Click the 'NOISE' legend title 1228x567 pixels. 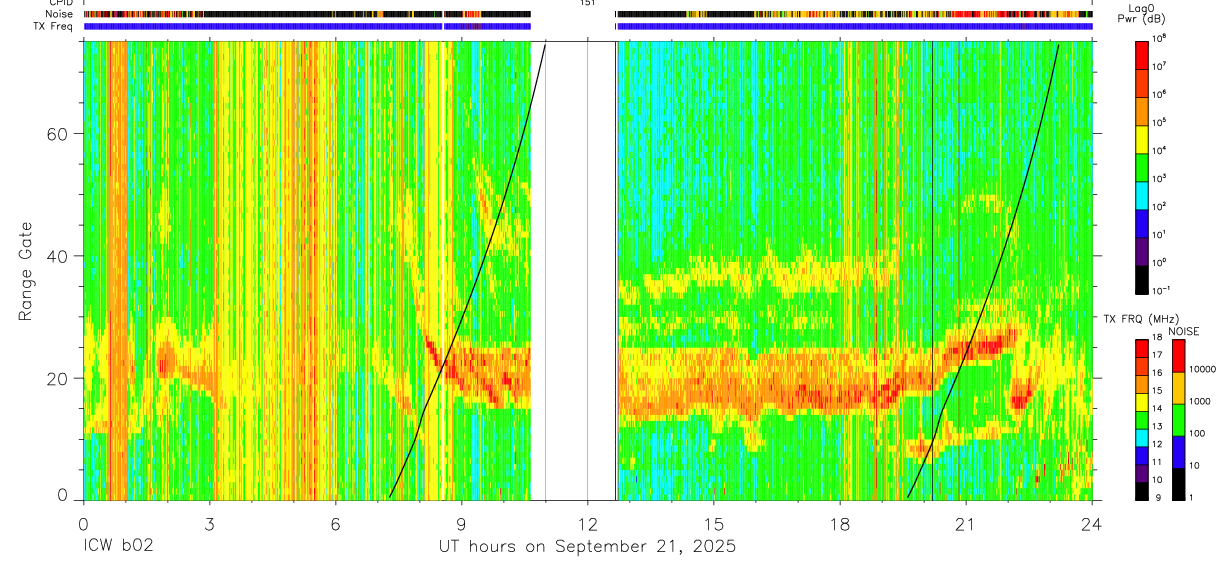pyautogui.click(x=1183, y=330)
